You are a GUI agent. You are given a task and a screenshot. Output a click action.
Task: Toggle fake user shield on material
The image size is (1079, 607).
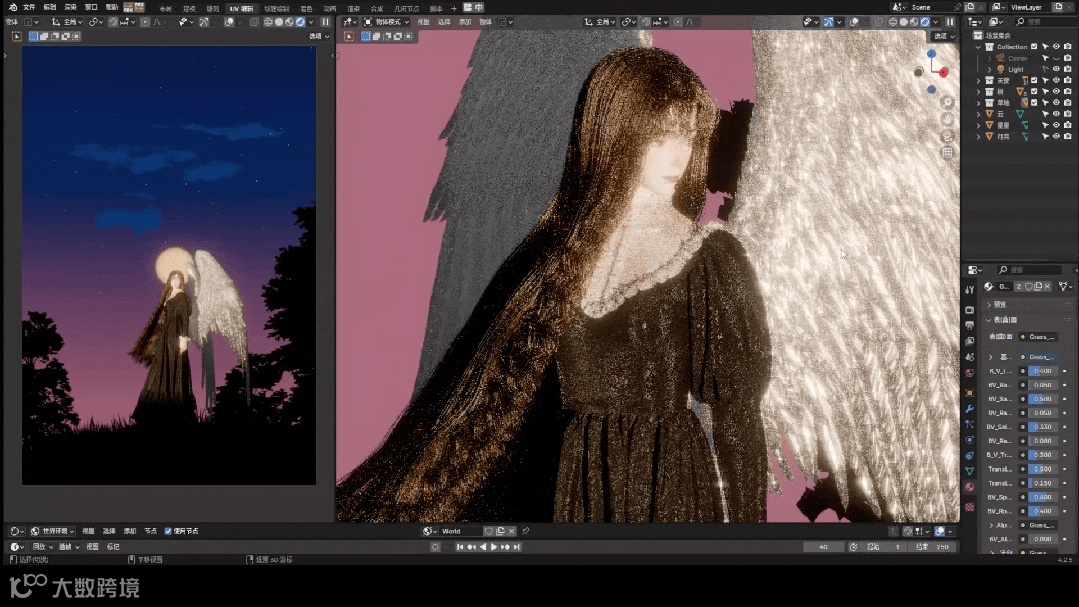coord(1029,286)
